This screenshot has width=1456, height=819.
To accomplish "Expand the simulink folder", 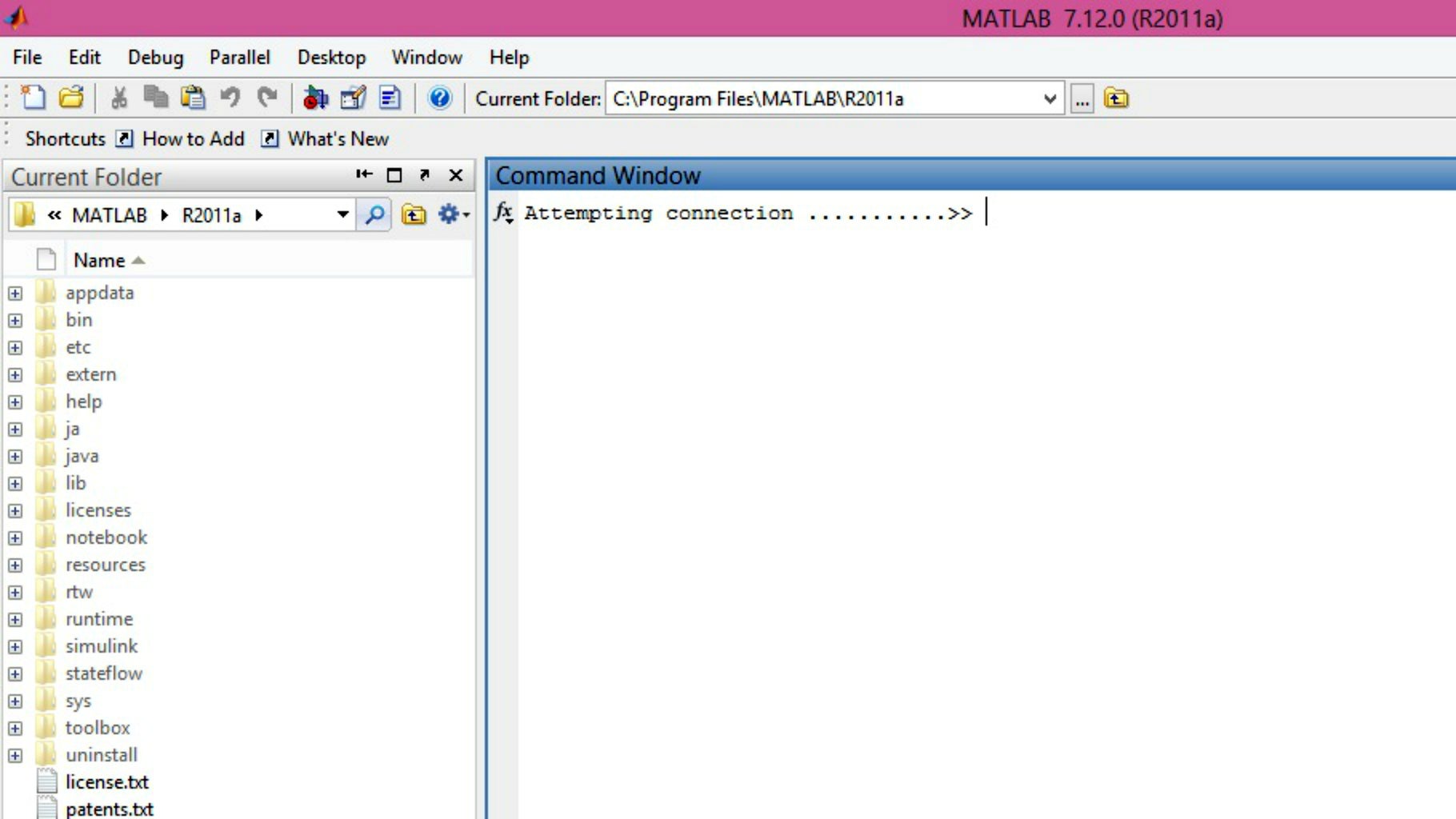I will coord(14,645).
